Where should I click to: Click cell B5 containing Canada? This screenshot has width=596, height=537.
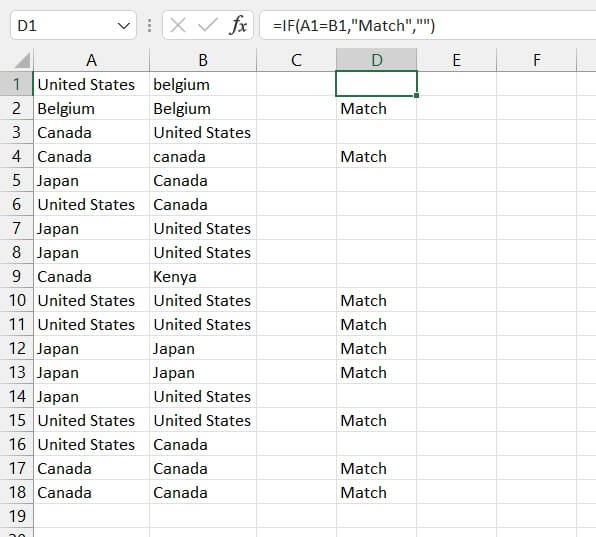click(x=203, y=180)
